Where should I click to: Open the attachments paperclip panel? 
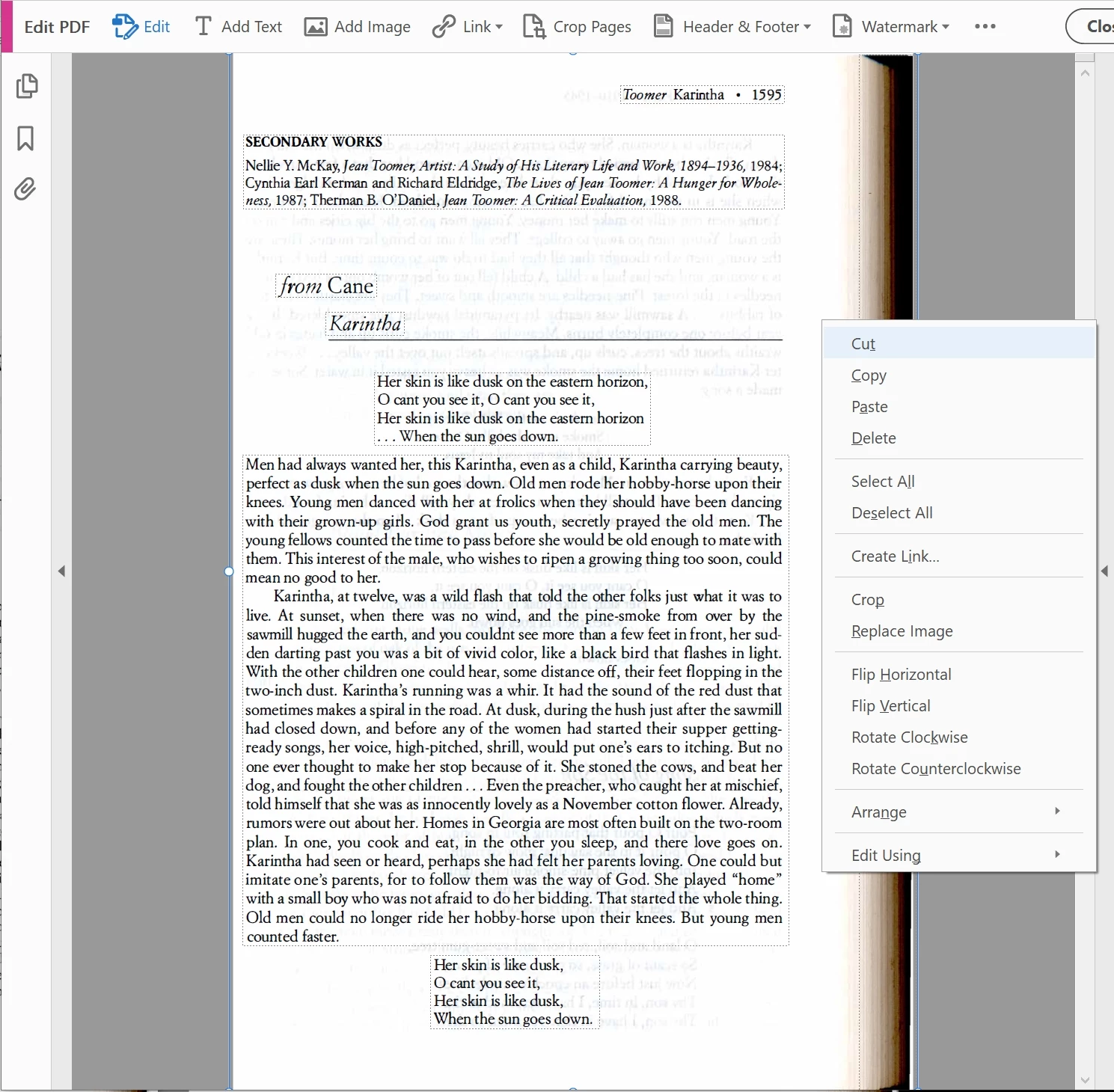pos(25,189)
